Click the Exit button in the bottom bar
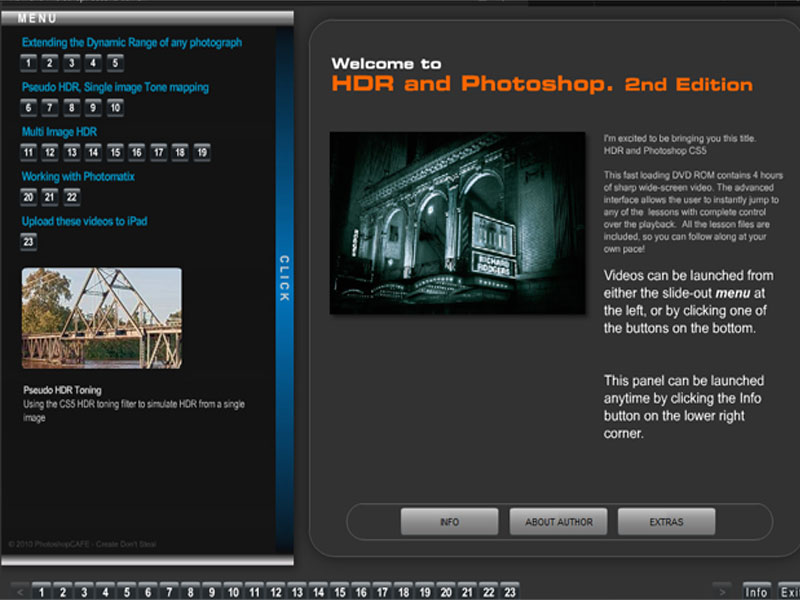 (x=789, y=591)
